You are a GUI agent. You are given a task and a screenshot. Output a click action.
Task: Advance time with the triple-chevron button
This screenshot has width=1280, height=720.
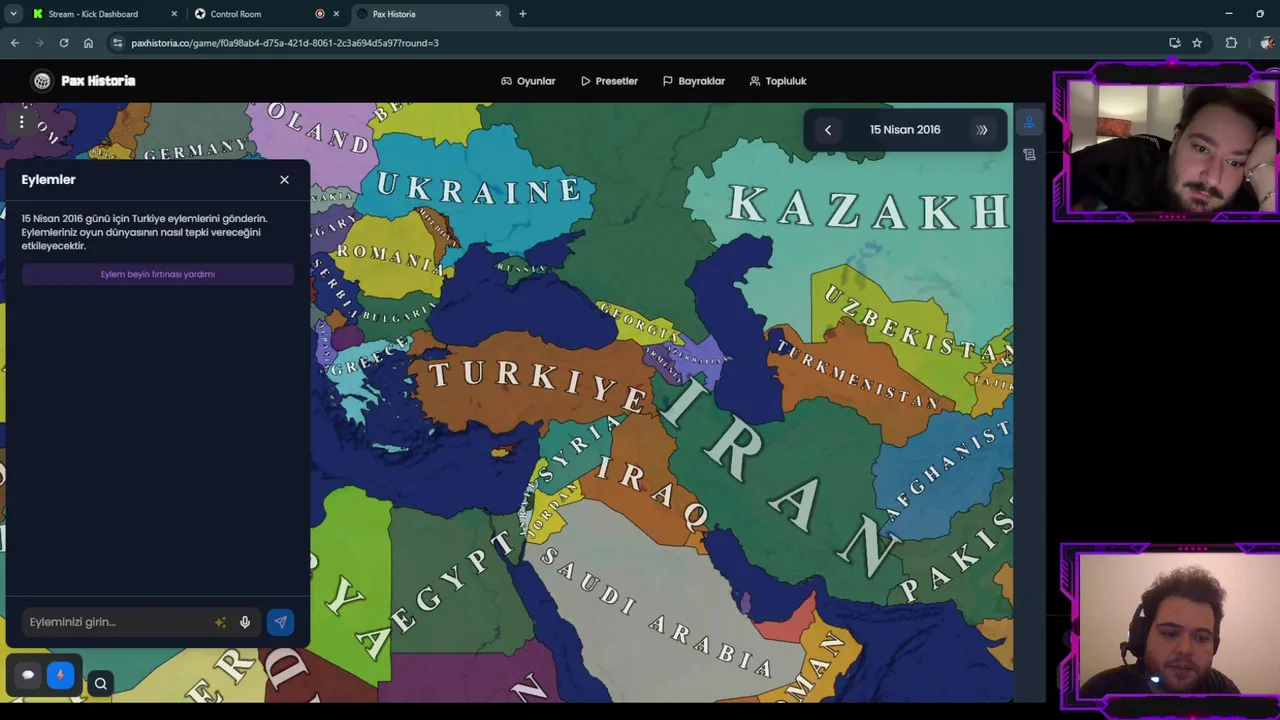(x=982, y=130)
